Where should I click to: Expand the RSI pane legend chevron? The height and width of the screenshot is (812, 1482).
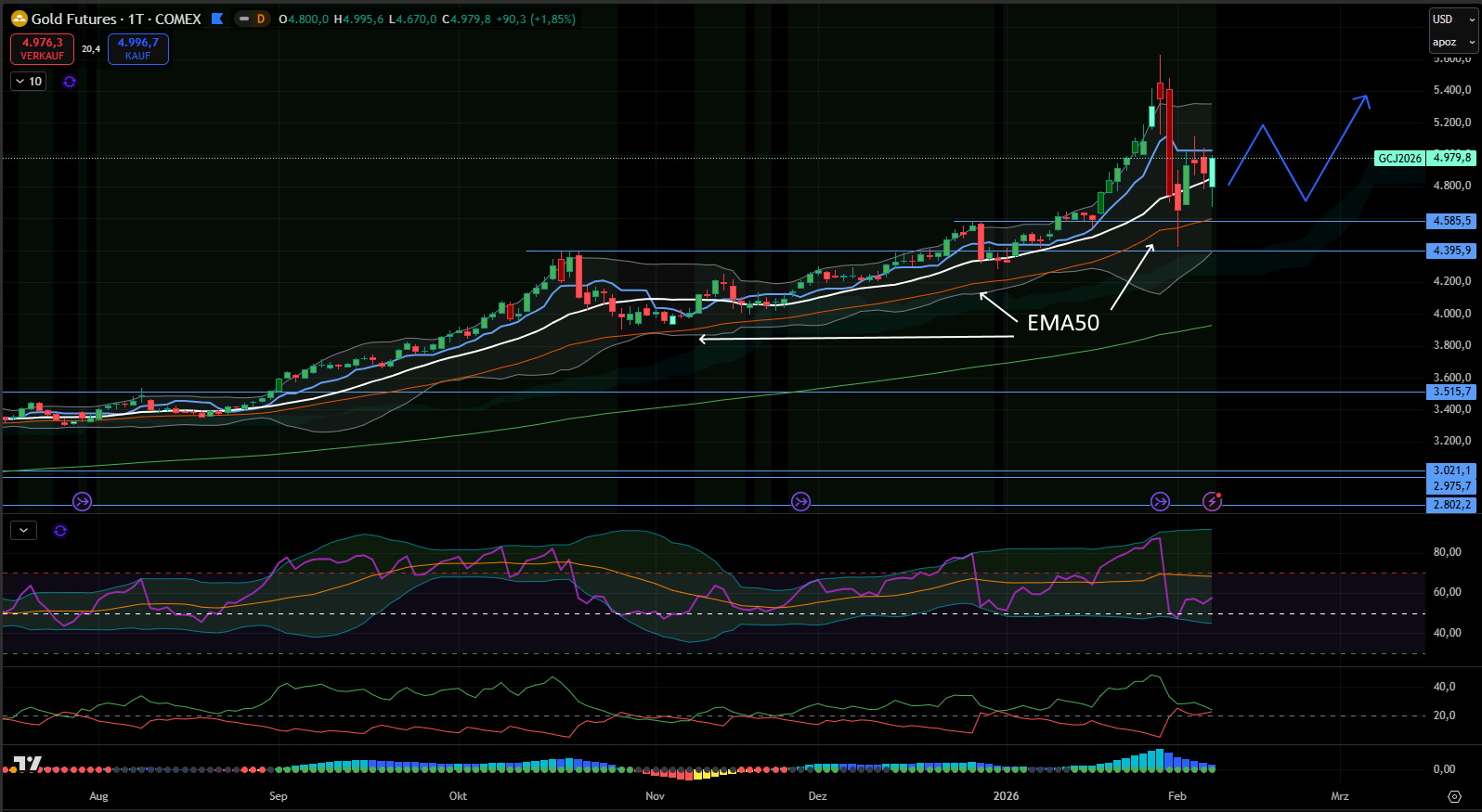(23, 531)
